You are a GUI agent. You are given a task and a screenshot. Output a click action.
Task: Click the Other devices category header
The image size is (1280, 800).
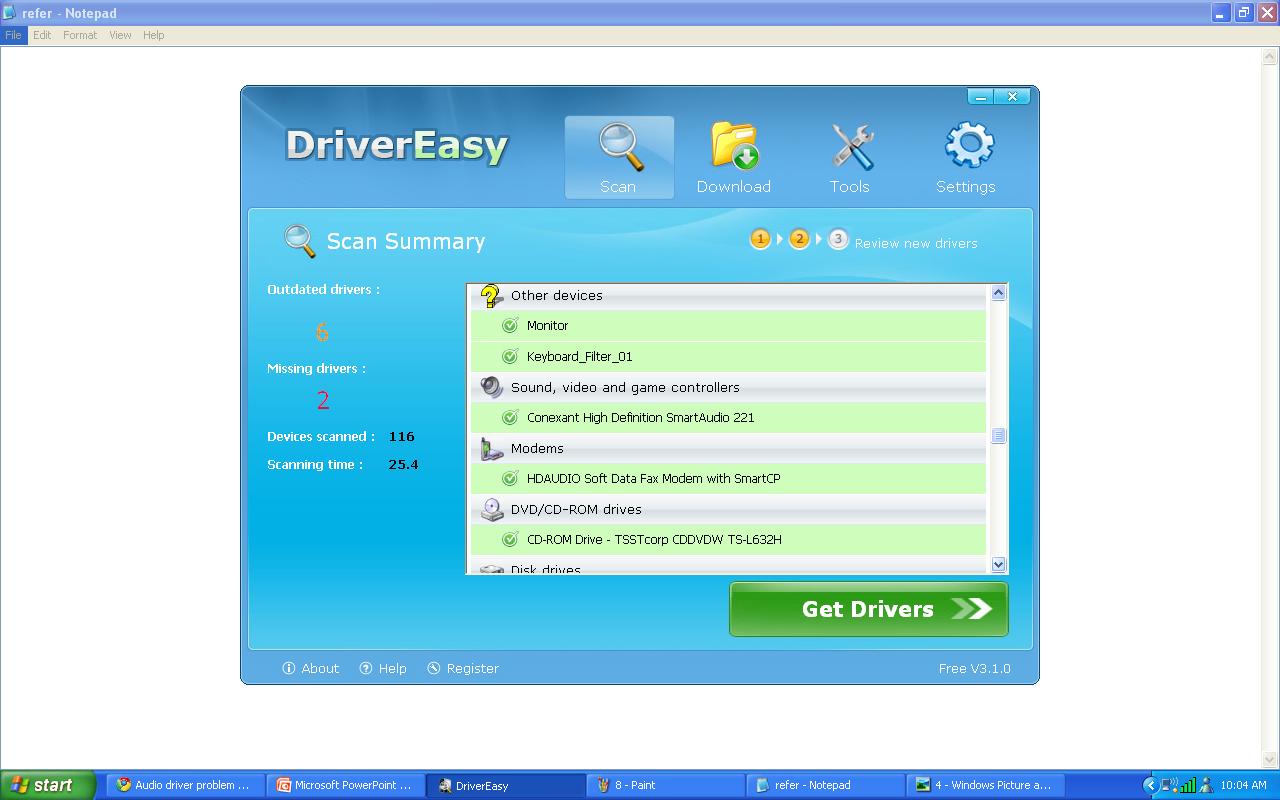click(x=729, y=296)
